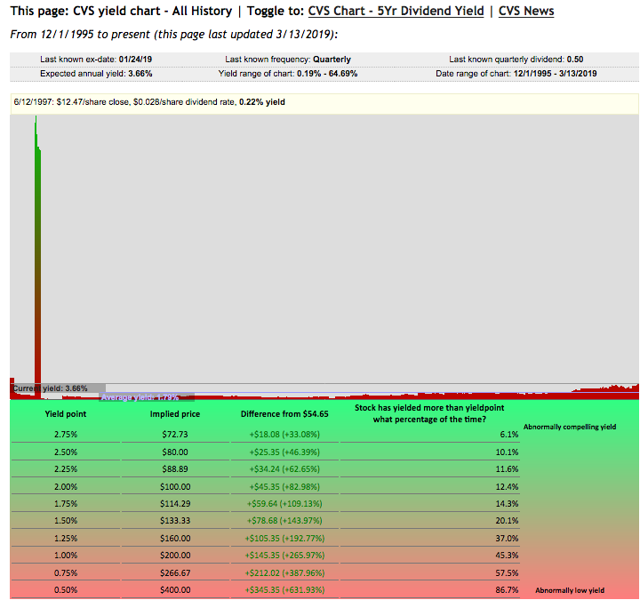Click the $133.33 implied price cell
This screenshot has height=600, width=640.
pyautogui.click(x=175, y=521)
